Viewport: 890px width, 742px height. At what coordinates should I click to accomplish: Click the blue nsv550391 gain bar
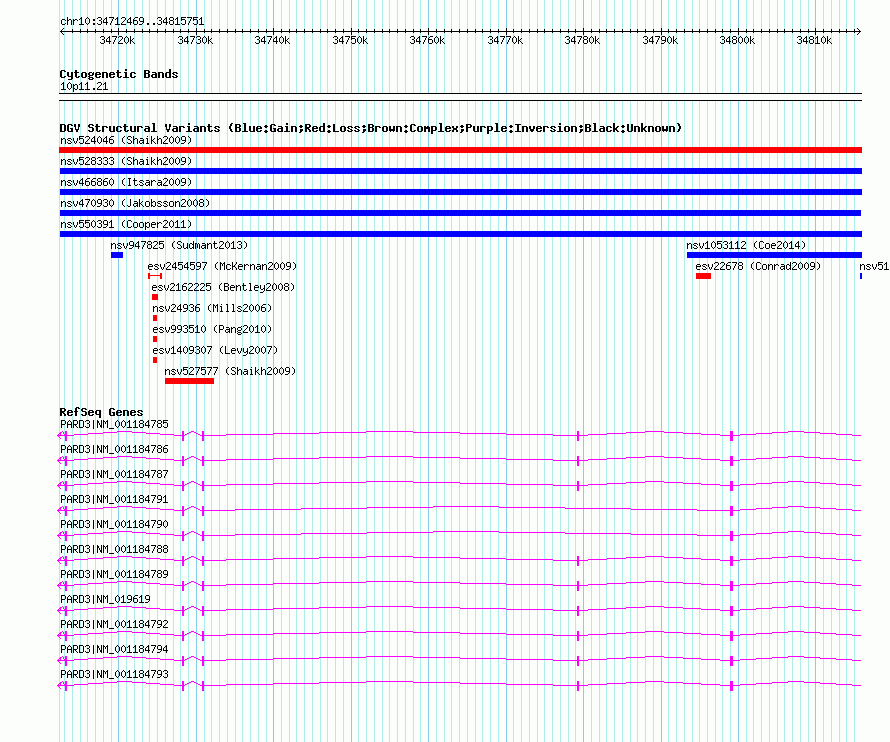pos(460,234)
